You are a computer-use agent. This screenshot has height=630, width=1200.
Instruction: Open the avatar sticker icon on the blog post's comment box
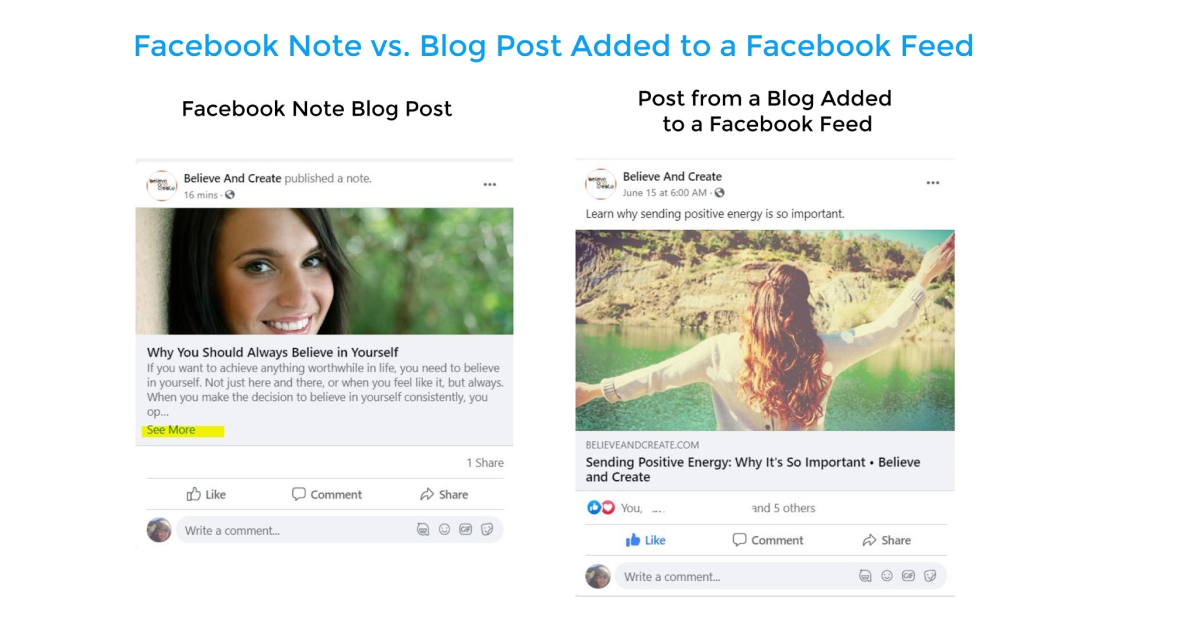coord(865,576)
